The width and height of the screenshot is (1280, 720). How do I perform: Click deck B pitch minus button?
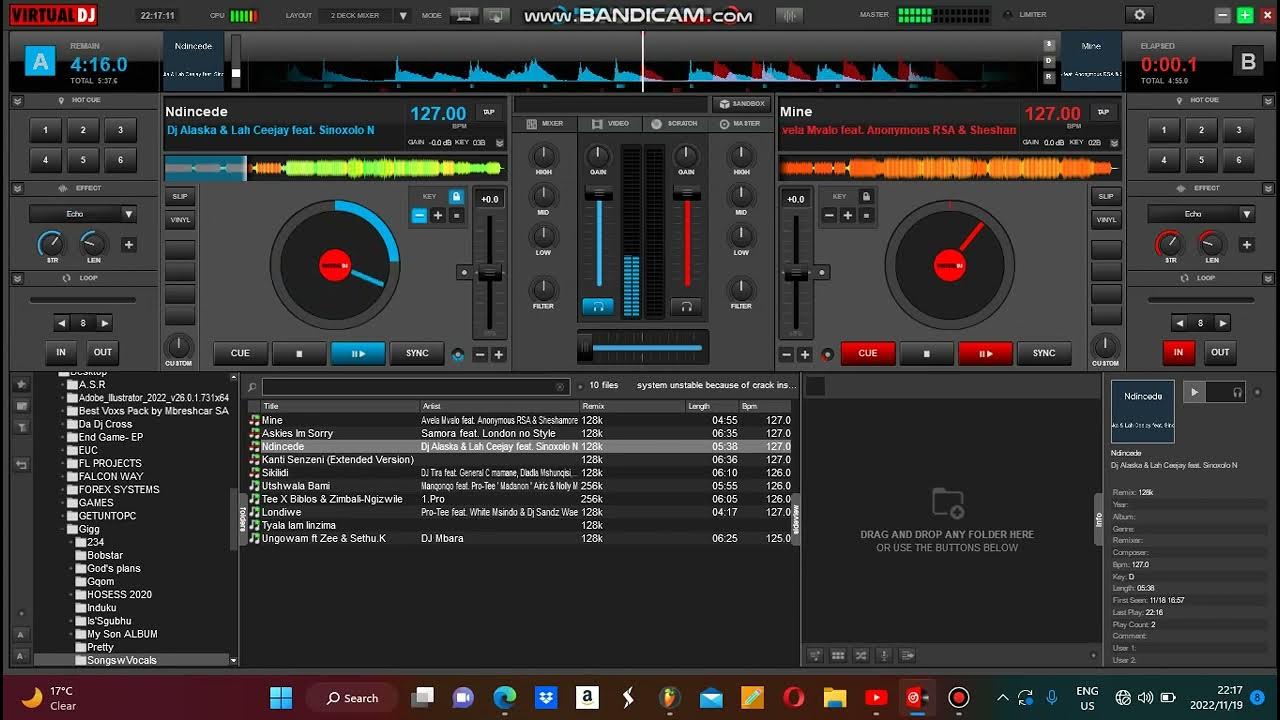point(786,354)
